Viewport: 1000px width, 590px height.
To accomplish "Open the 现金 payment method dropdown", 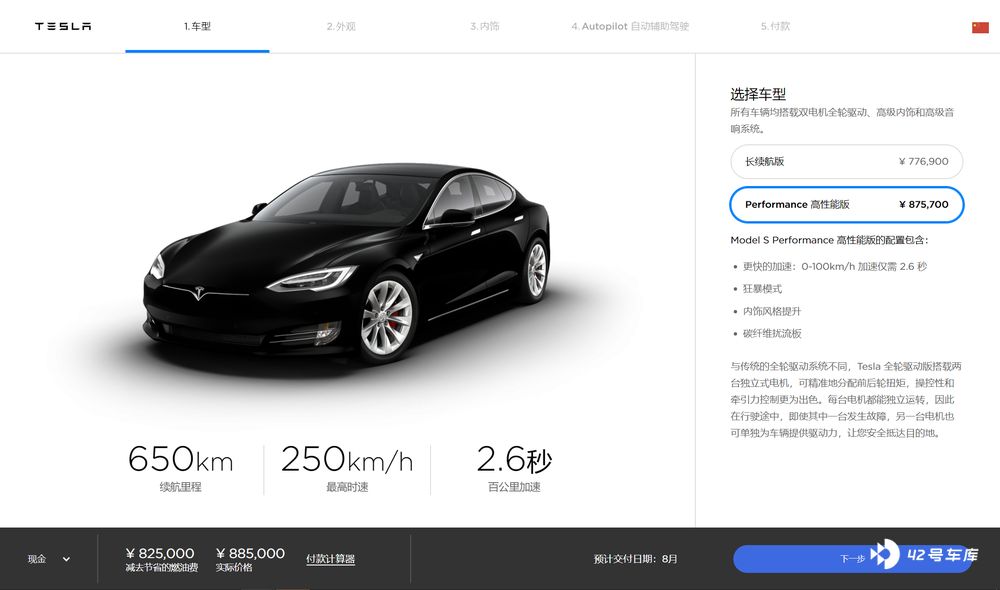I will click(x=48, y=559).
